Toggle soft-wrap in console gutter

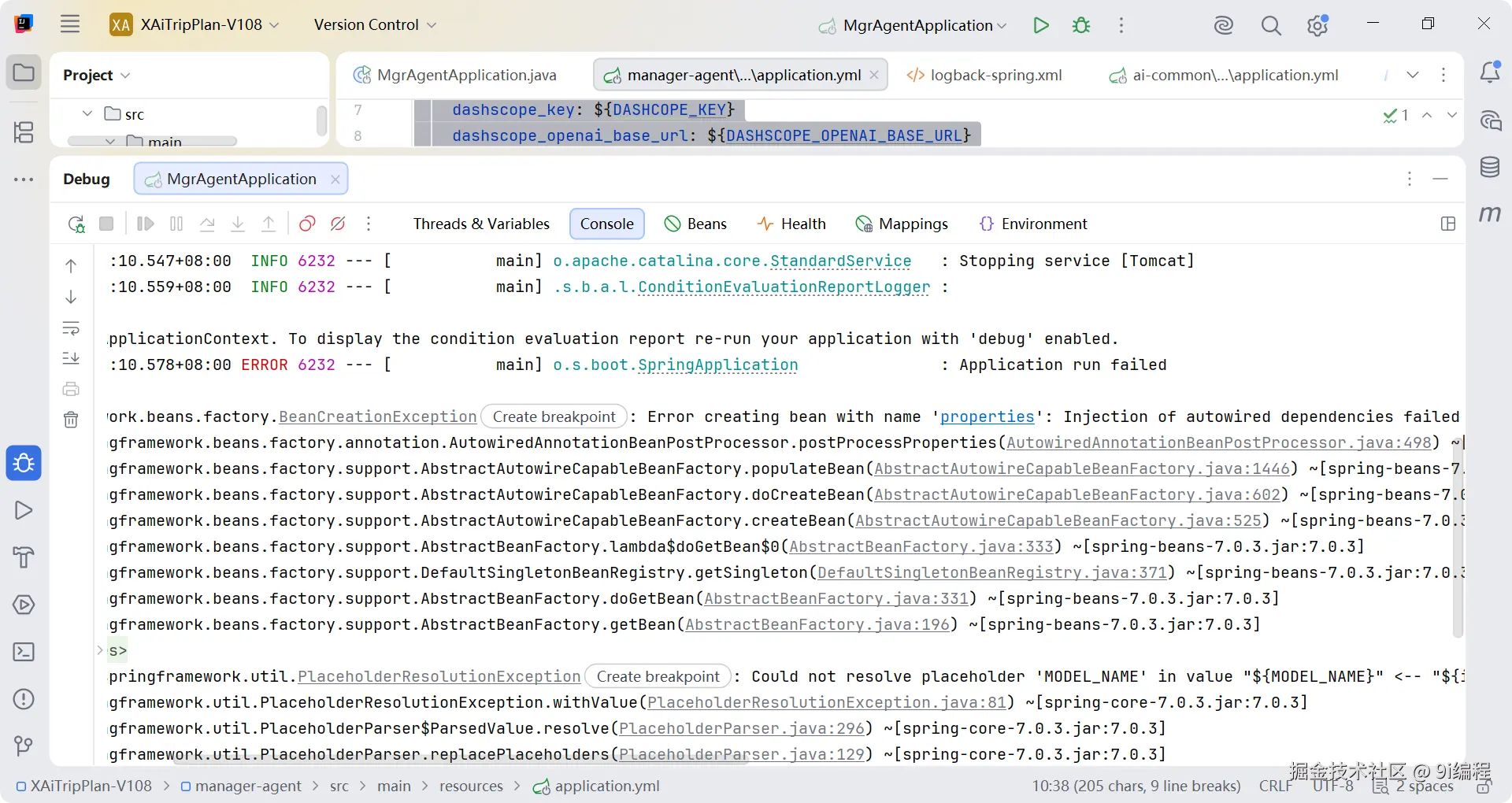click(71, 328)
